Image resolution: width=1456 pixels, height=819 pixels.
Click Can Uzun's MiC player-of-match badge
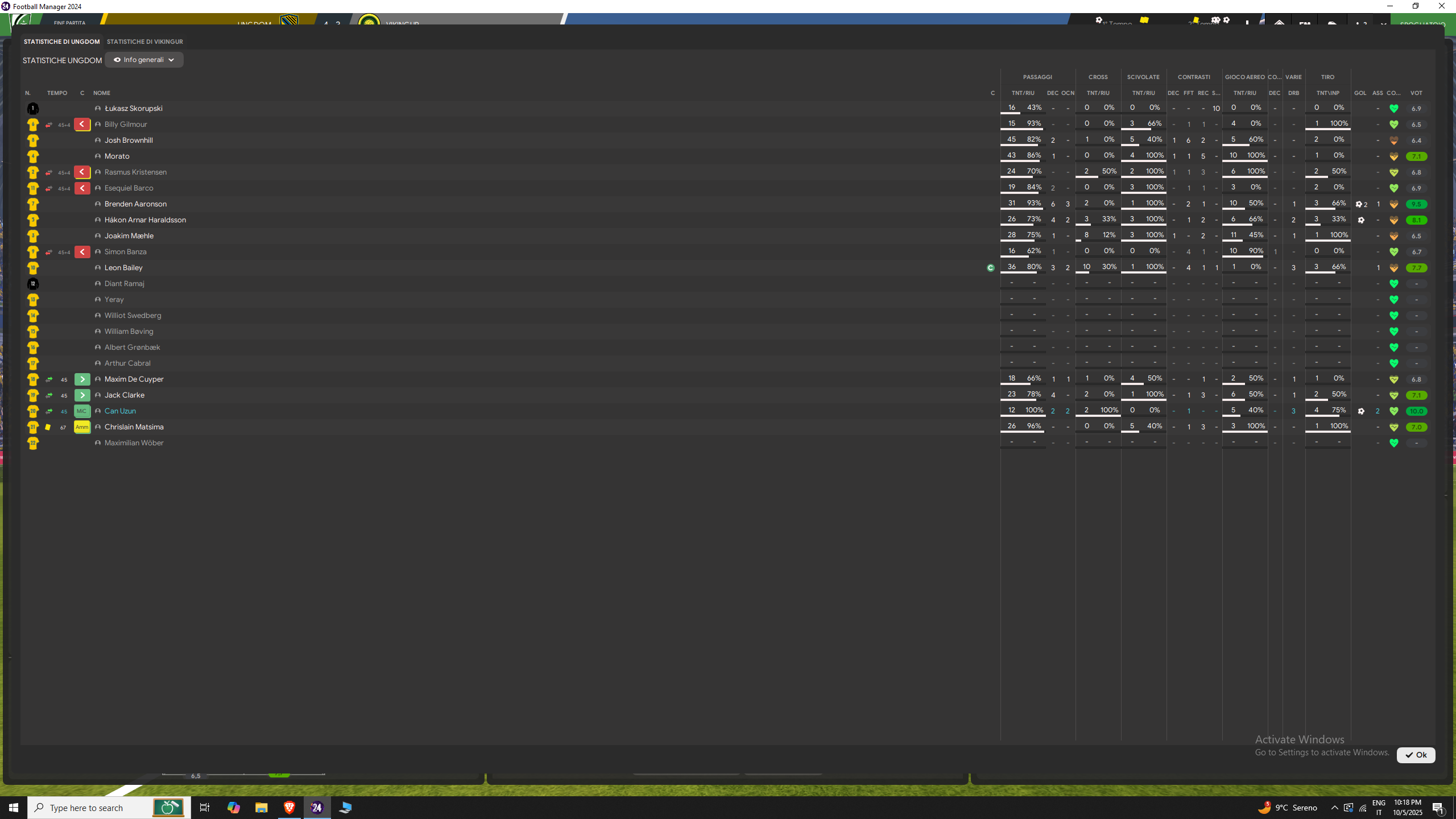[x=82, y=411]
